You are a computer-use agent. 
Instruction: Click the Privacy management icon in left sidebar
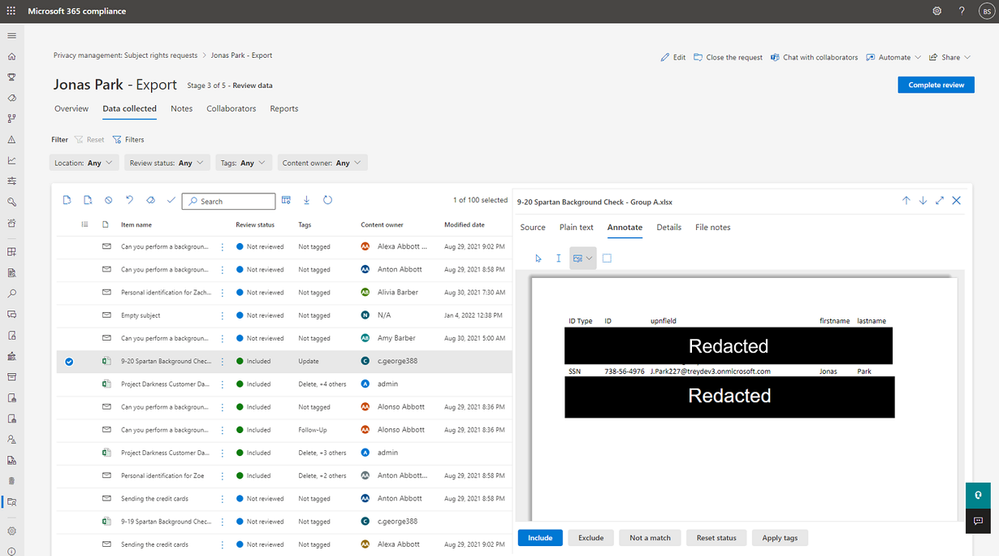pyautogui.click(x=11, y=502)
